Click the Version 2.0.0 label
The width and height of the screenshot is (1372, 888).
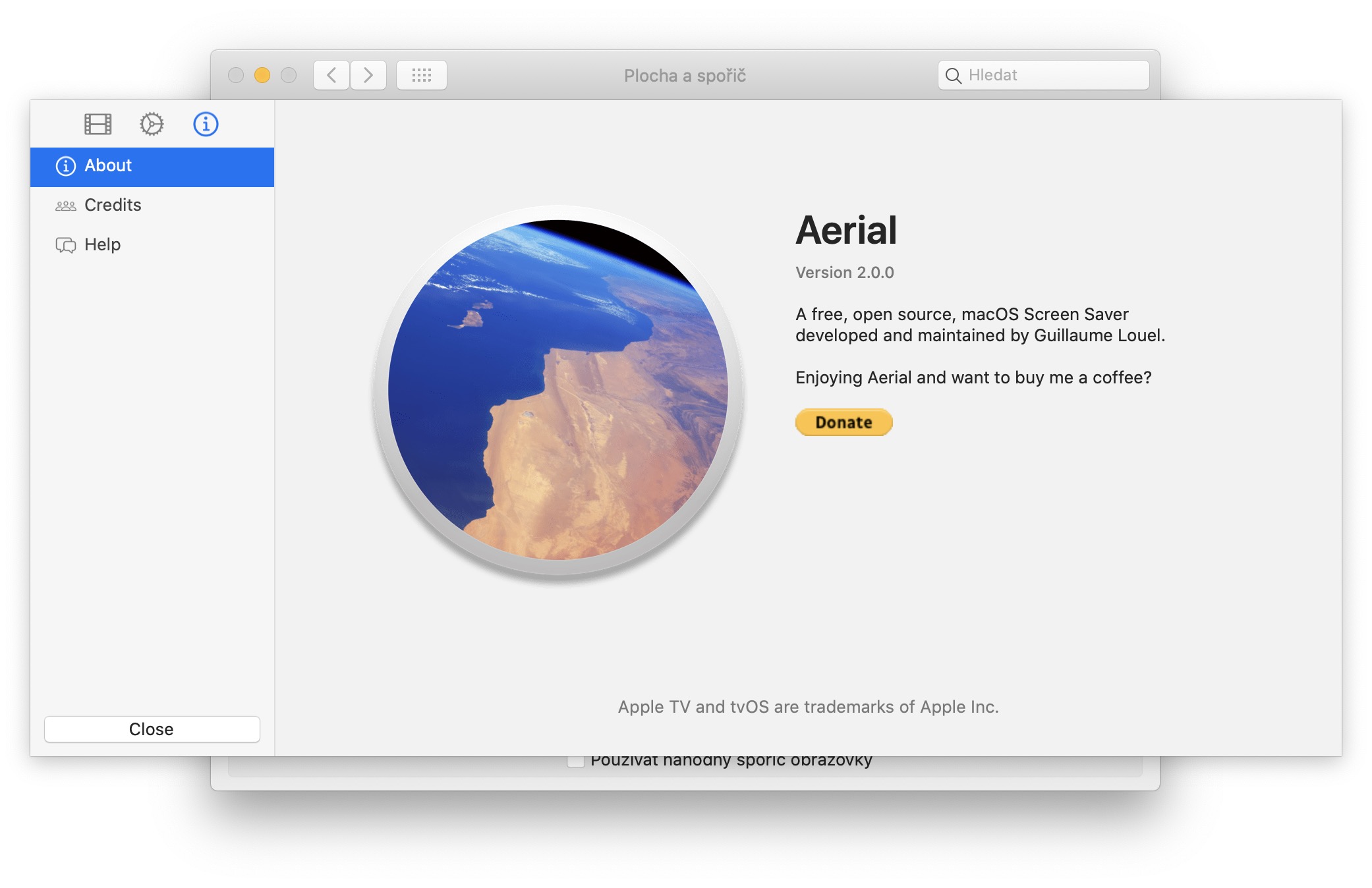(844, 273)
